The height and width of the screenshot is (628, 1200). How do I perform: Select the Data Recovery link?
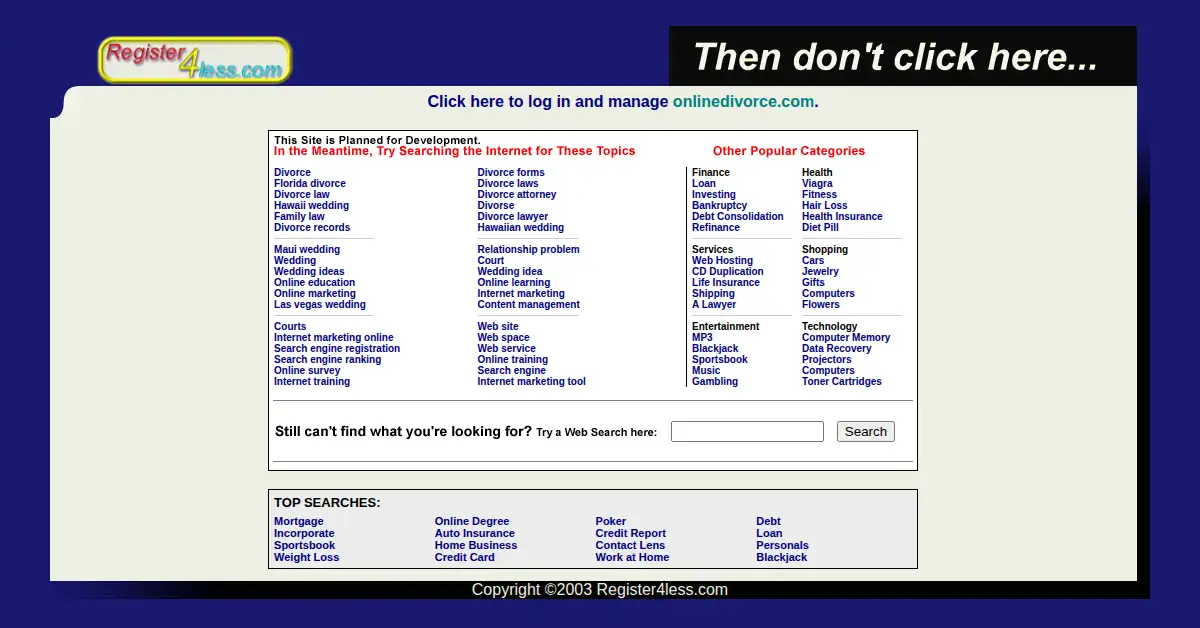(x=837, y=349)
